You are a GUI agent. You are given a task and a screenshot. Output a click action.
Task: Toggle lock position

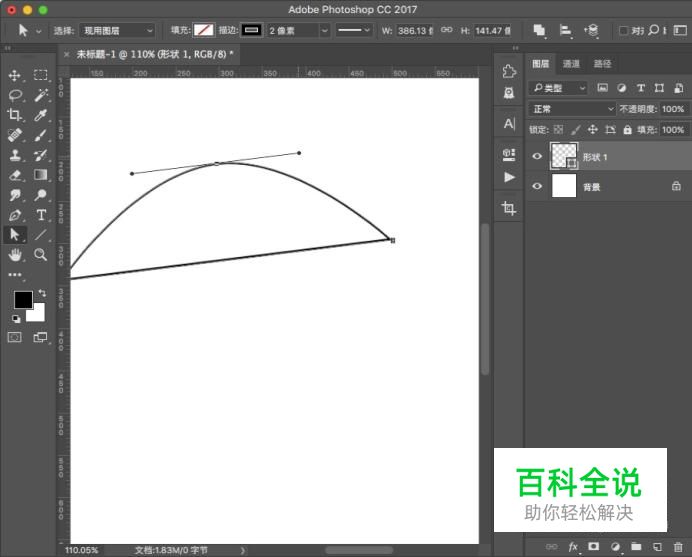[592, 130]
